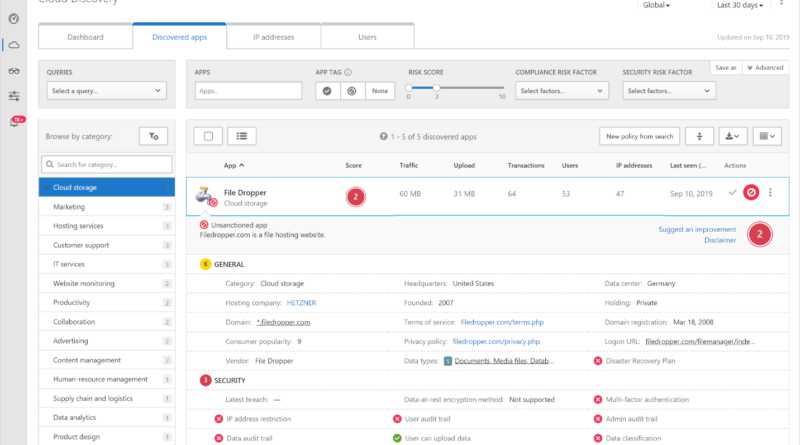
Task: Mark File Dropper as sanctioned checkmark
Action: (733, 192)
